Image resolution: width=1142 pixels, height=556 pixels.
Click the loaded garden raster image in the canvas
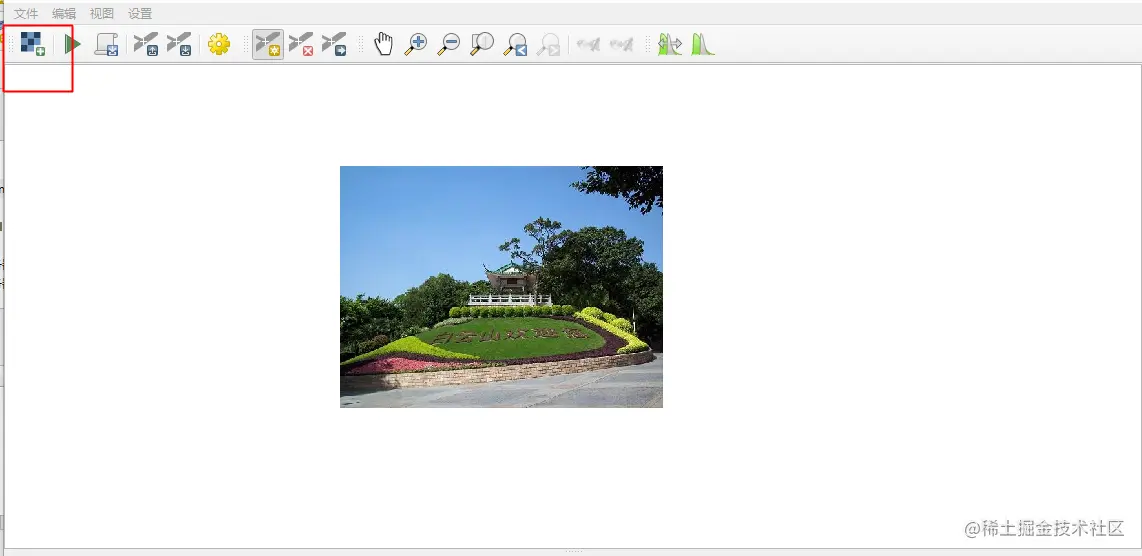pyautogui.click(x=501, y=286)
